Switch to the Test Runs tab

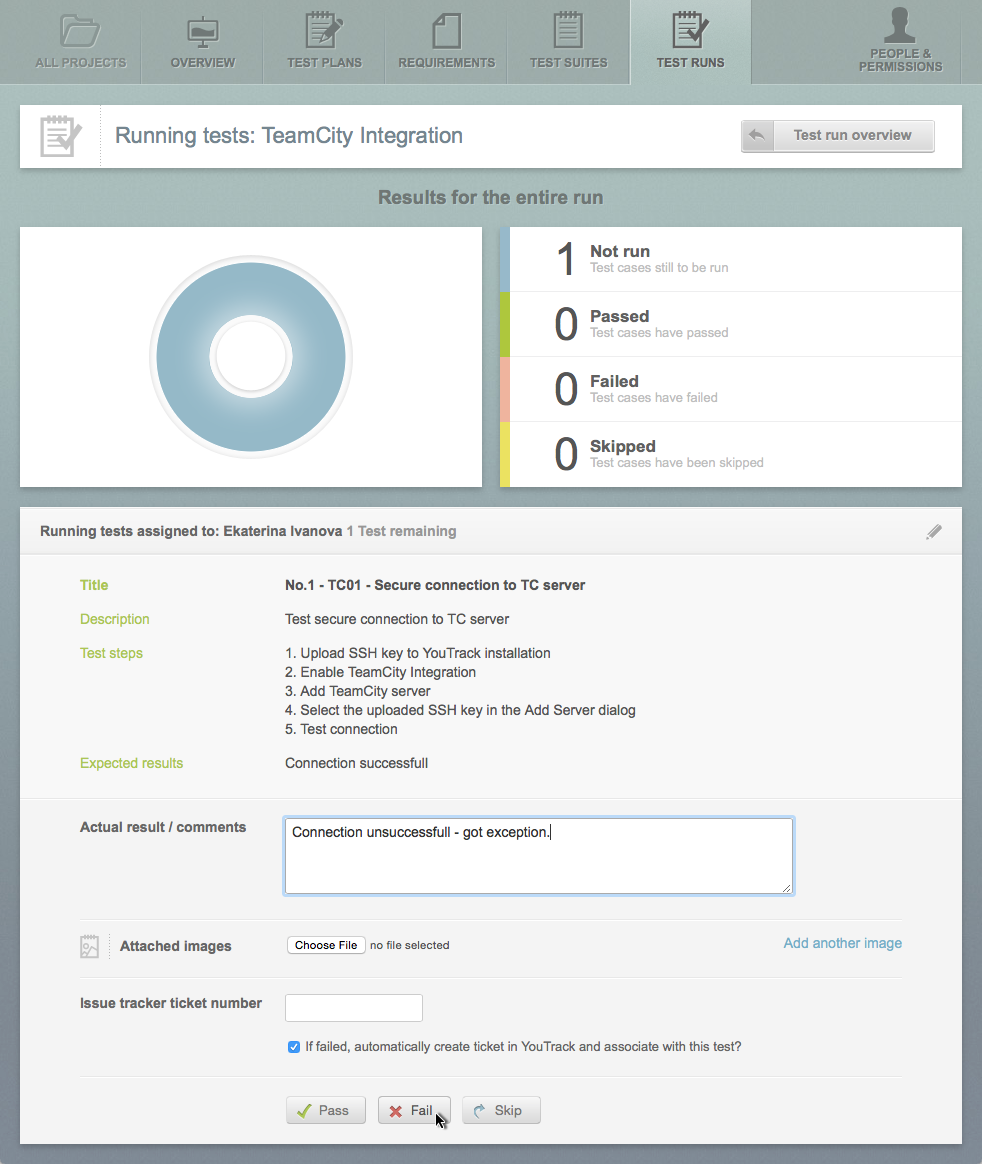(x=690, y=62)
